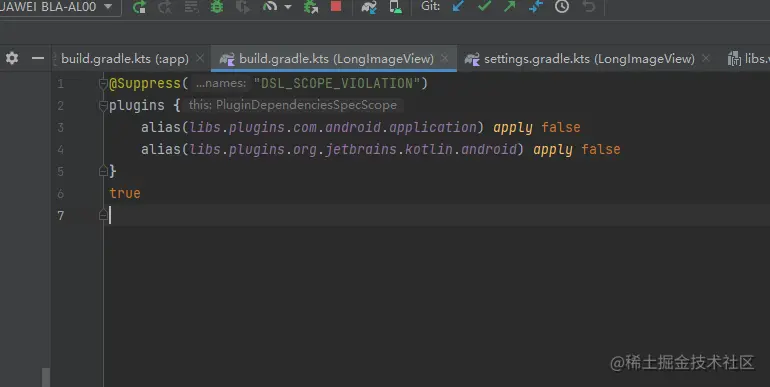Collapse the @Suppress annotation fold marker

coord(103,84)
